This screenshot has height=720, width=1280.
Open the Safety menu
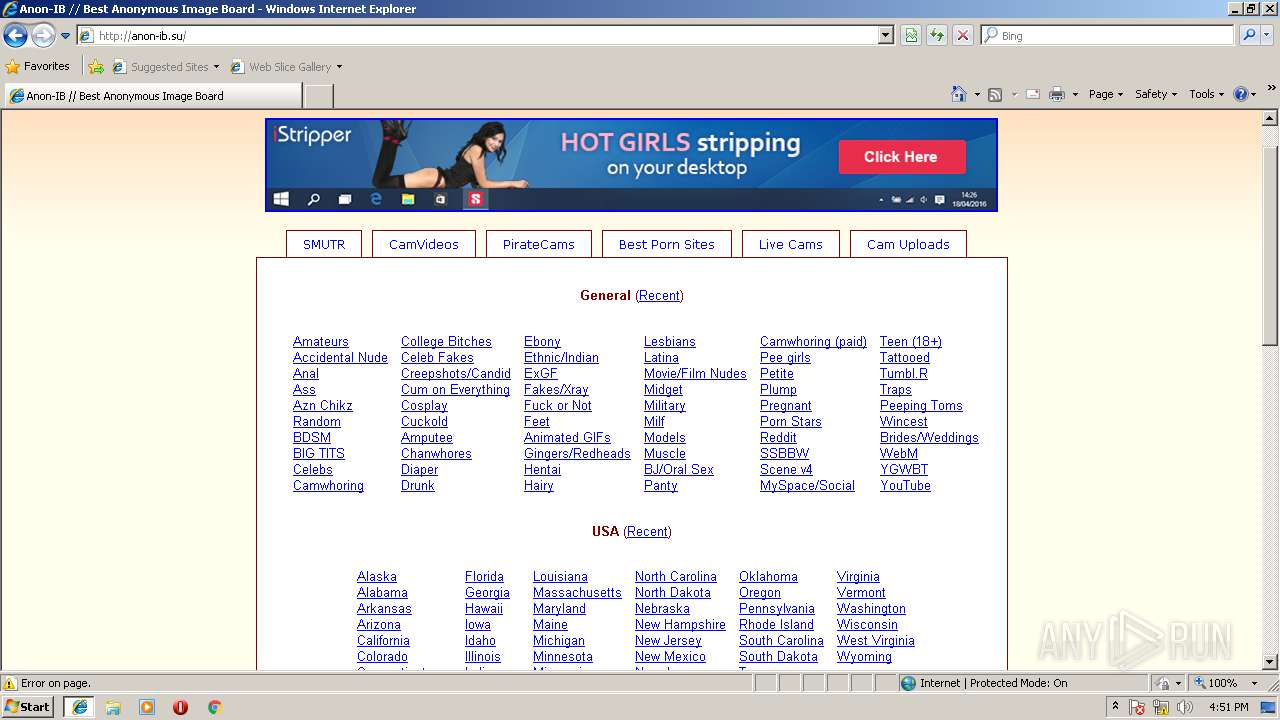(1156, 94)
